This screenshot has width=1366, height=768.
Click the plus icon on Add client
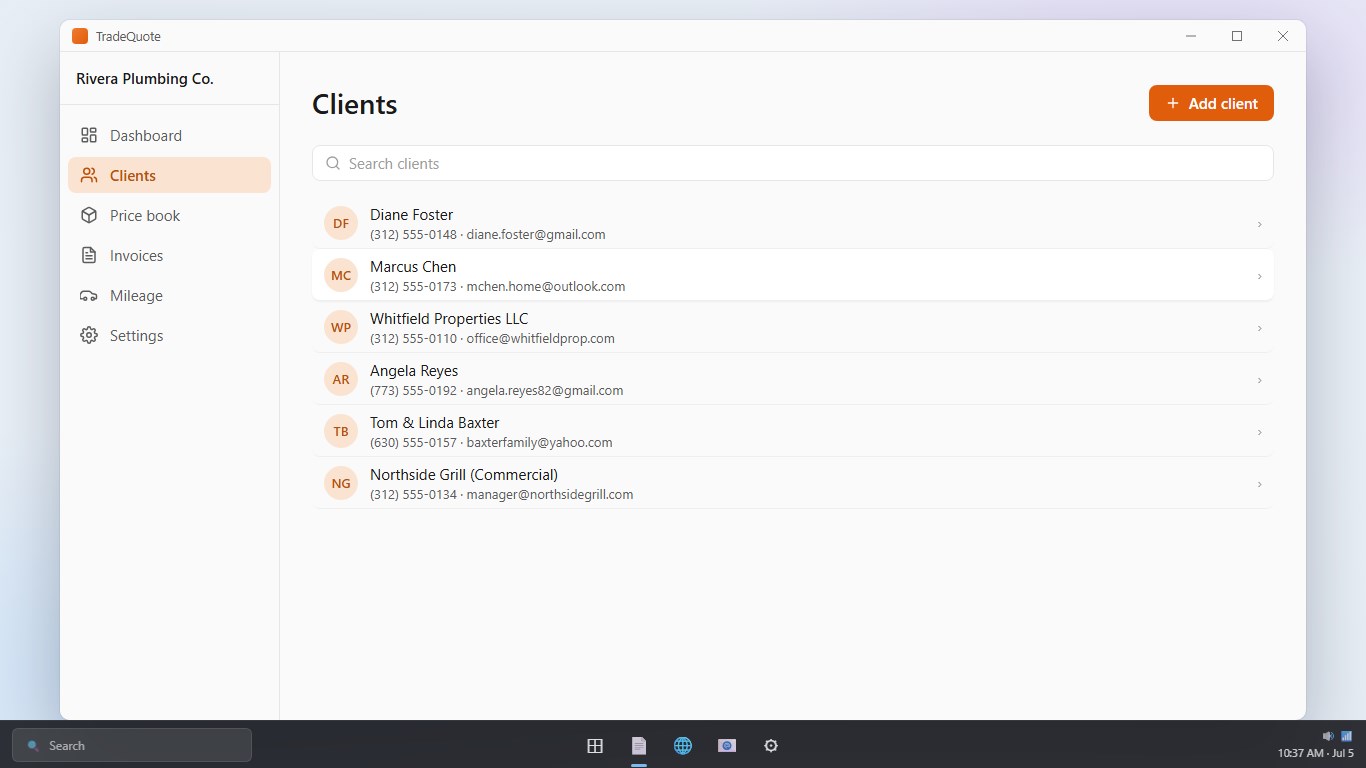[x=1173, y=103]
